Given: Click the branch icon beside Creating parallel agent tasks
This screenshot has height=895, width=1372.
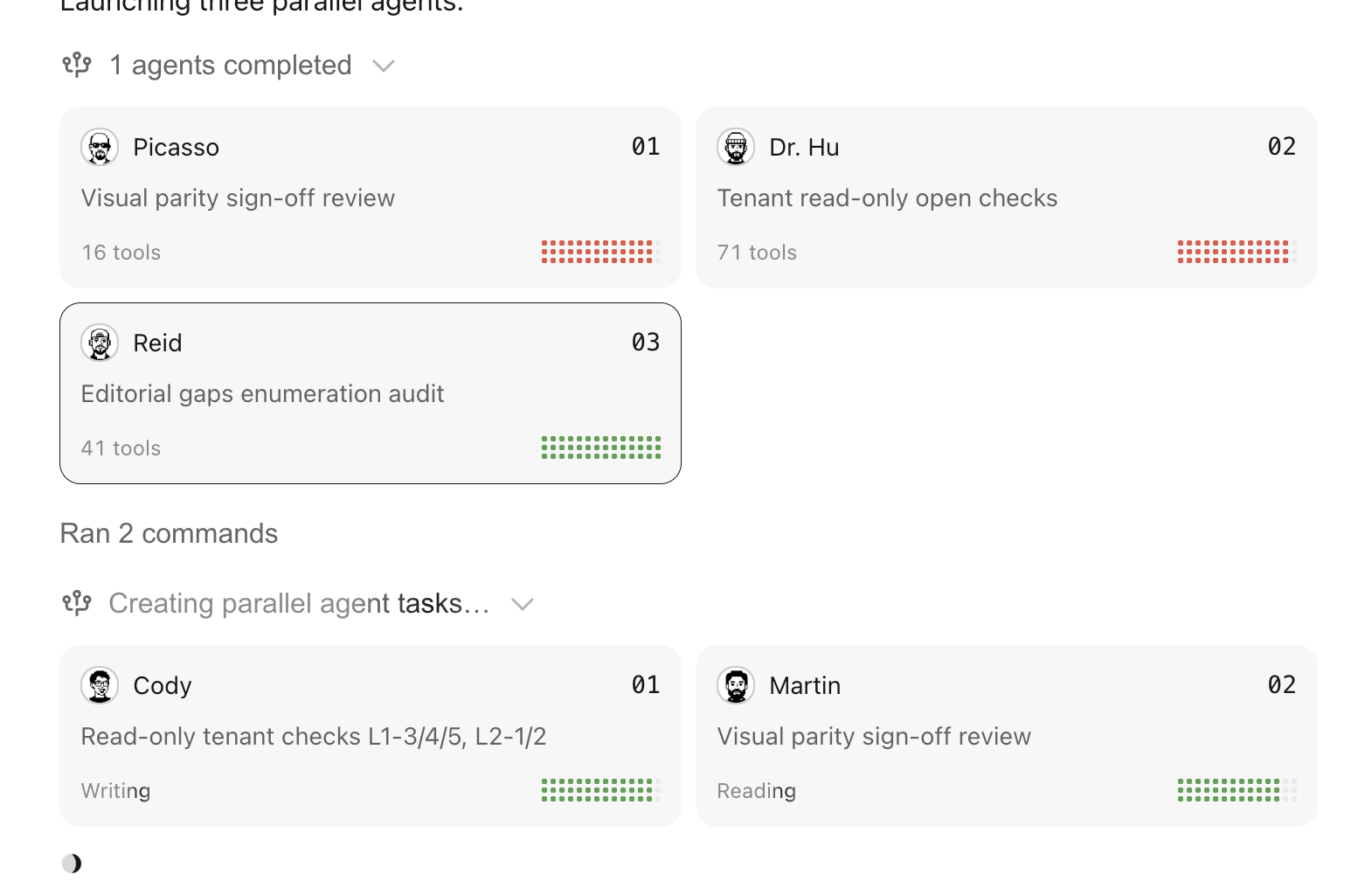Looking at the screenshot, I should click(x=77, y=603).
